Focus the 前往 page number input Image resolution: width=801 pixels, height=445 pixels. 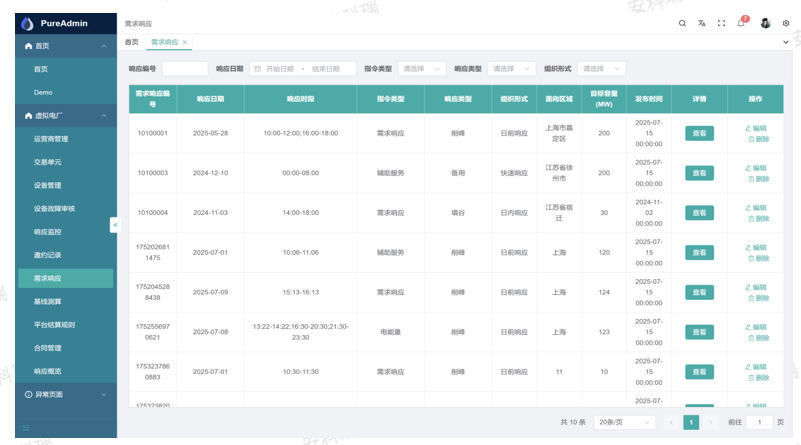(759, 422)
